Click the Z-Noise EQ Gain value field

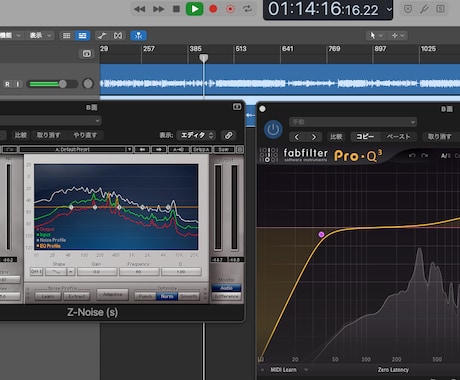97,272
